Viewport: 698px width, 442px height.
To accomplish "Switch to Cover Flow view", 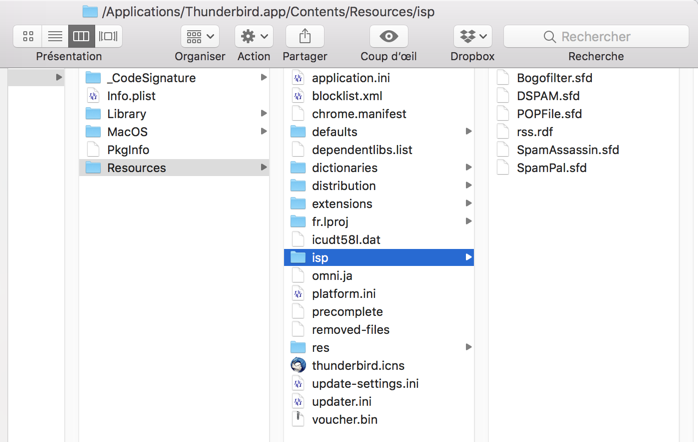I will click(108, 36).
